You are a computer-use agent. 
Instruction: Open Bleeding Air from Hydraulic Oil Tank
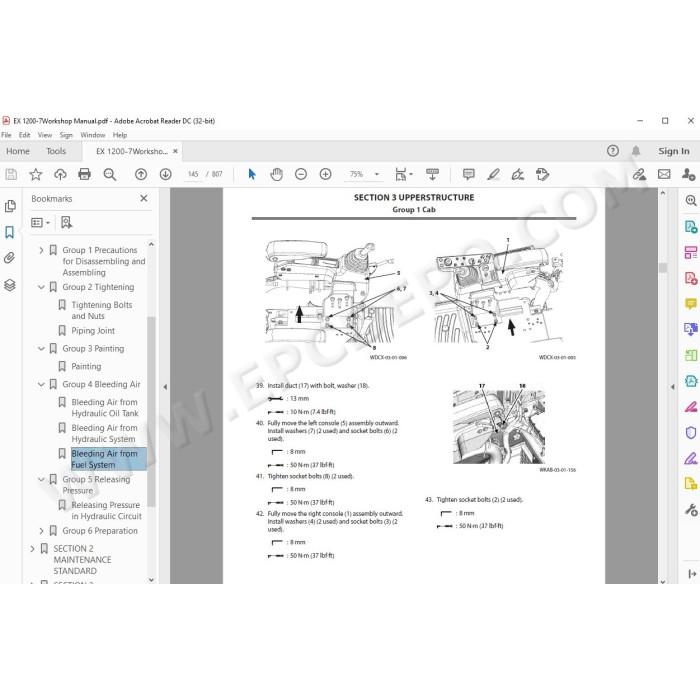105,408
